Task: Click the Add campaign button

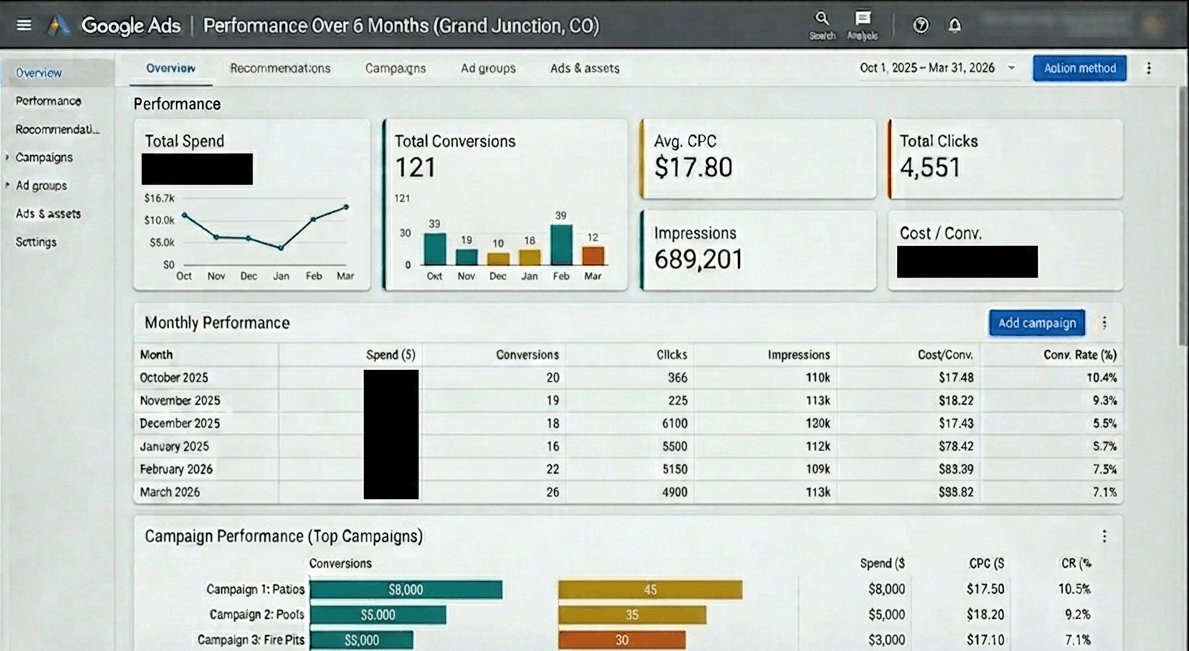Action: point(1036,322)
